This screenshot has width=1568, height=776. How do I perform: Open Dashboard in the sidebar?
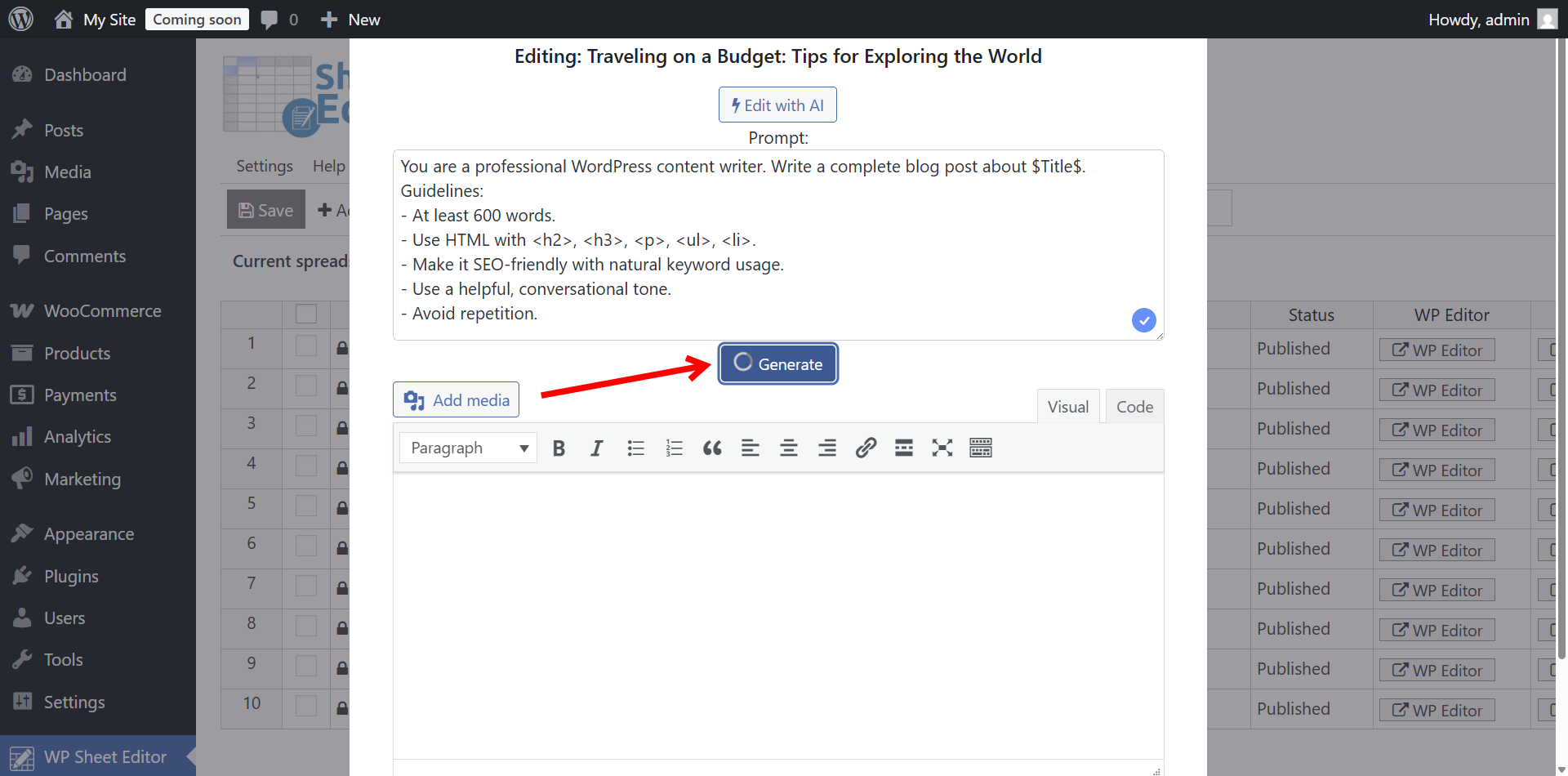tap(98, 74)
